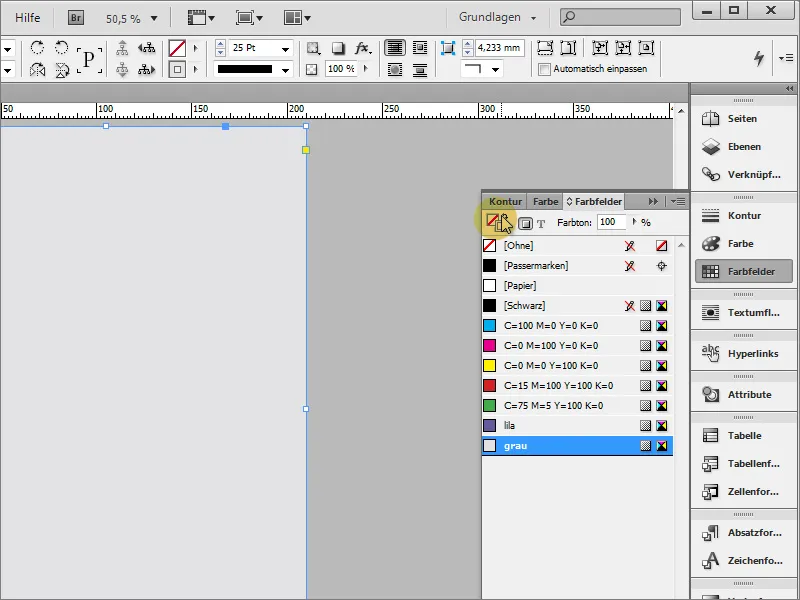Open the Verknüpfungen panel
Screen dimensions: 800x600
point(743,175)
